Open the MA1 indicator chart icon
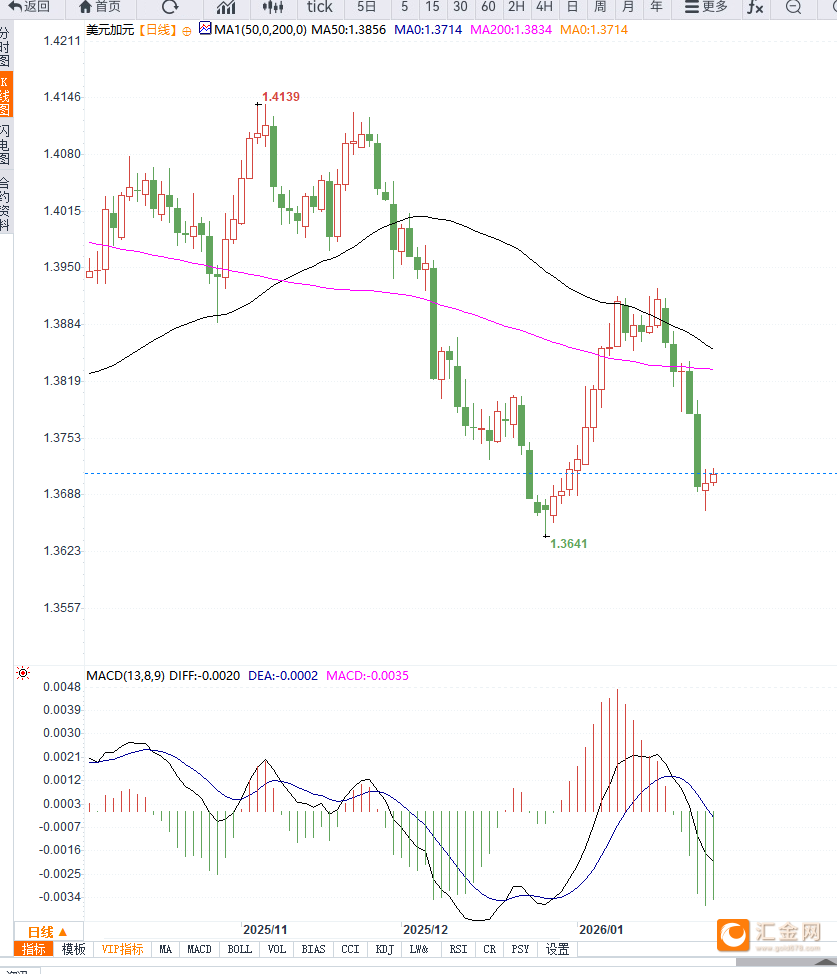Image resolution: width=837 pixels, height=974 pixels. pos(205,28)
